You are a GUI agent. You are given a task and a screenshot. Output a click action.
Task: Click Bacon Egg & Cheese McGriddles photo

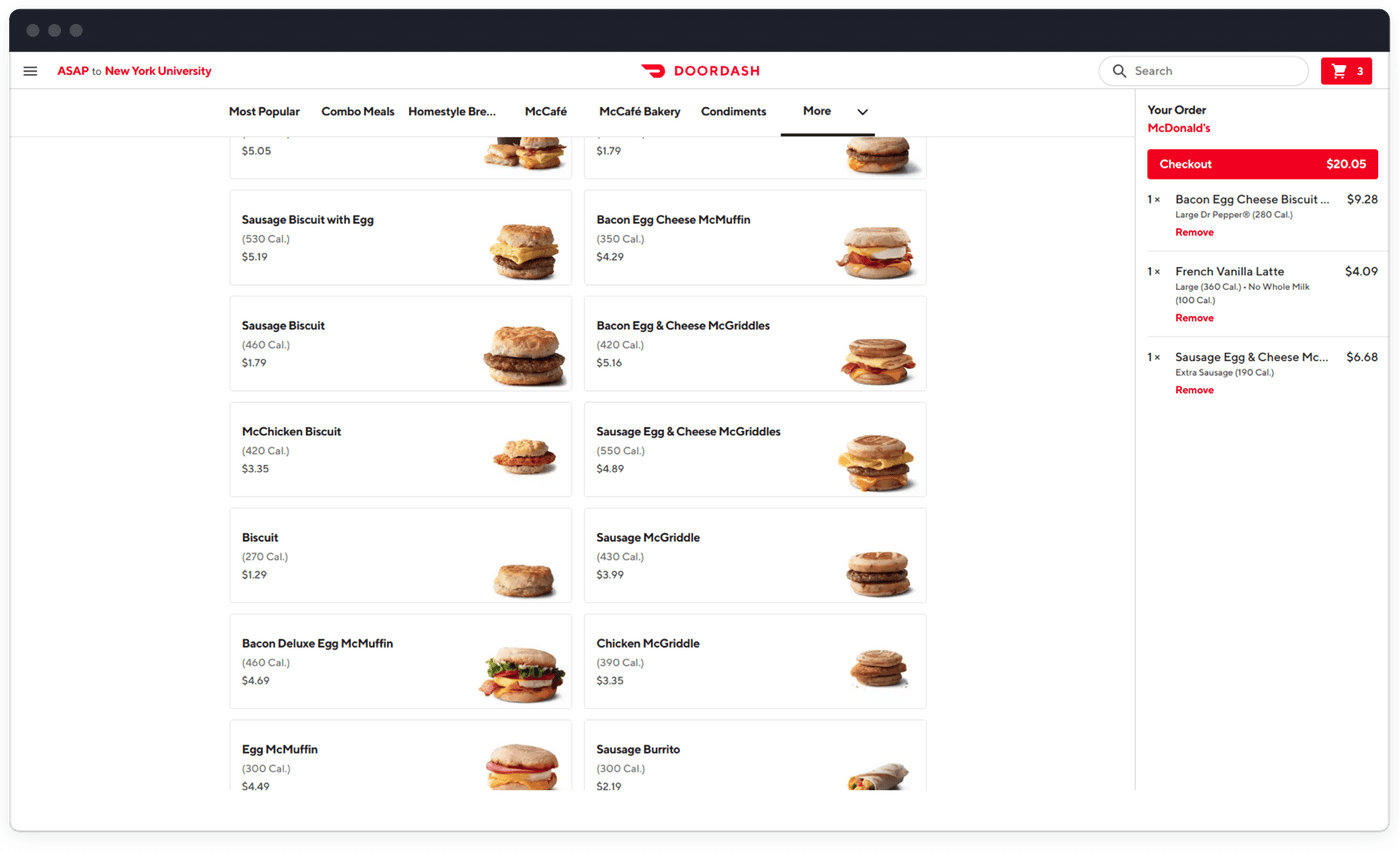[877, 360]
